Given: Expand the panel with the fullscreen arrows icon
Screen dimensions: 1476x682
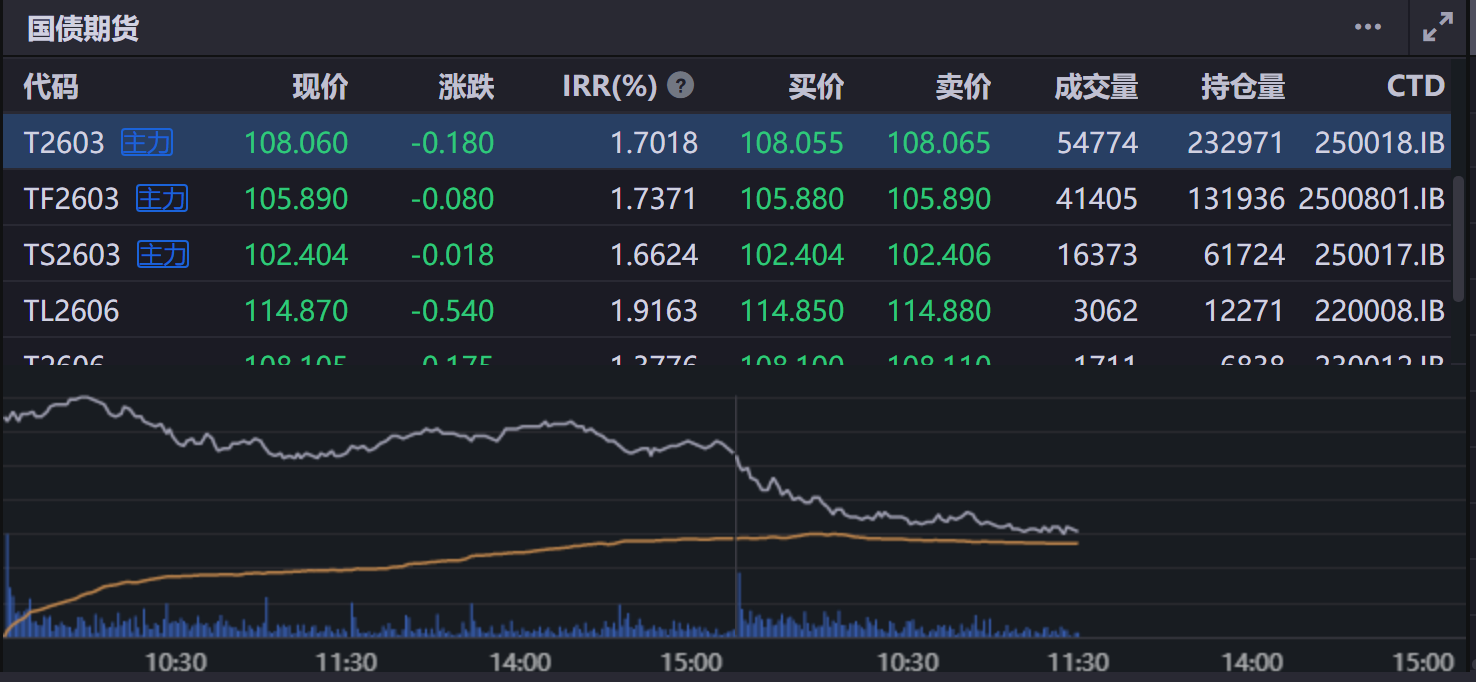Looking at the screenshot, I should 1438,28.
